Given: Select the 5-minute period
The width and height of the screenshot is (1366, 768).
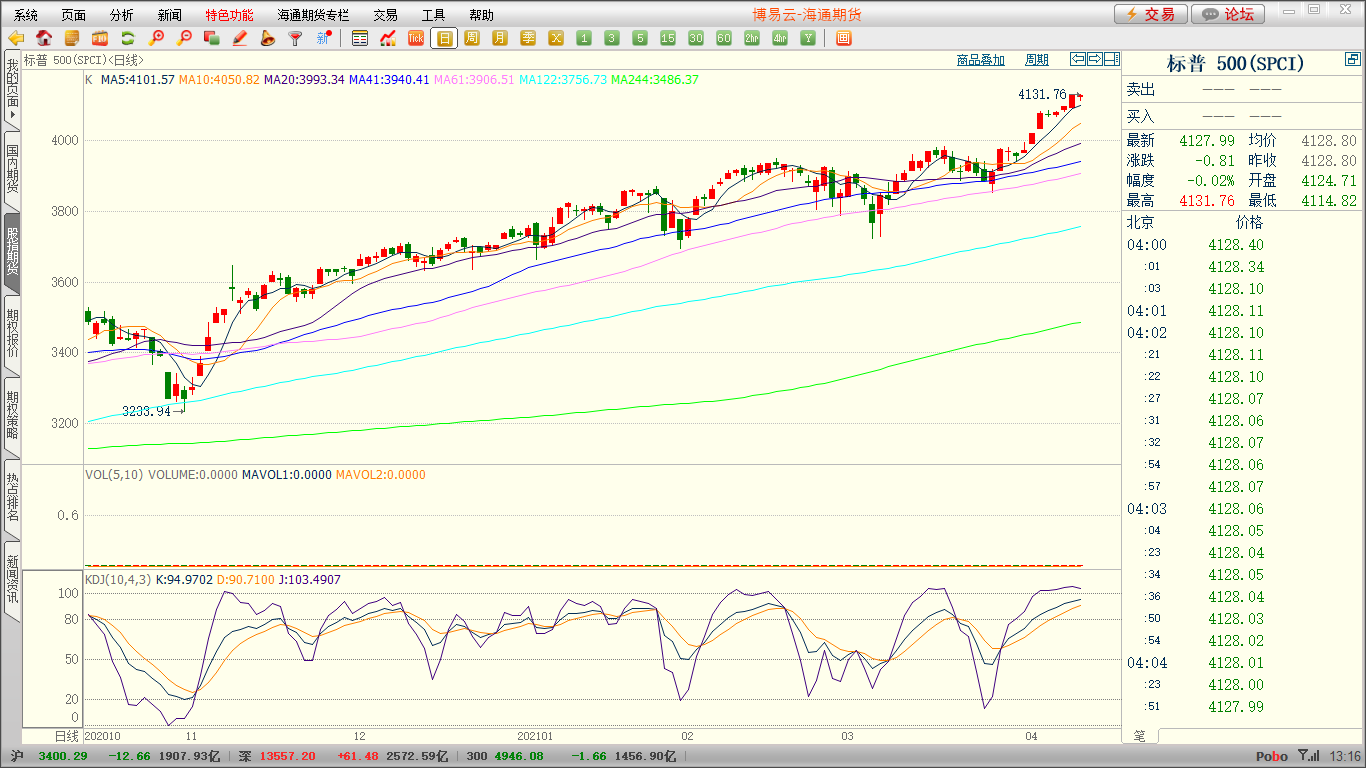Looking at the screenshot, I should (x=640, y=38).
